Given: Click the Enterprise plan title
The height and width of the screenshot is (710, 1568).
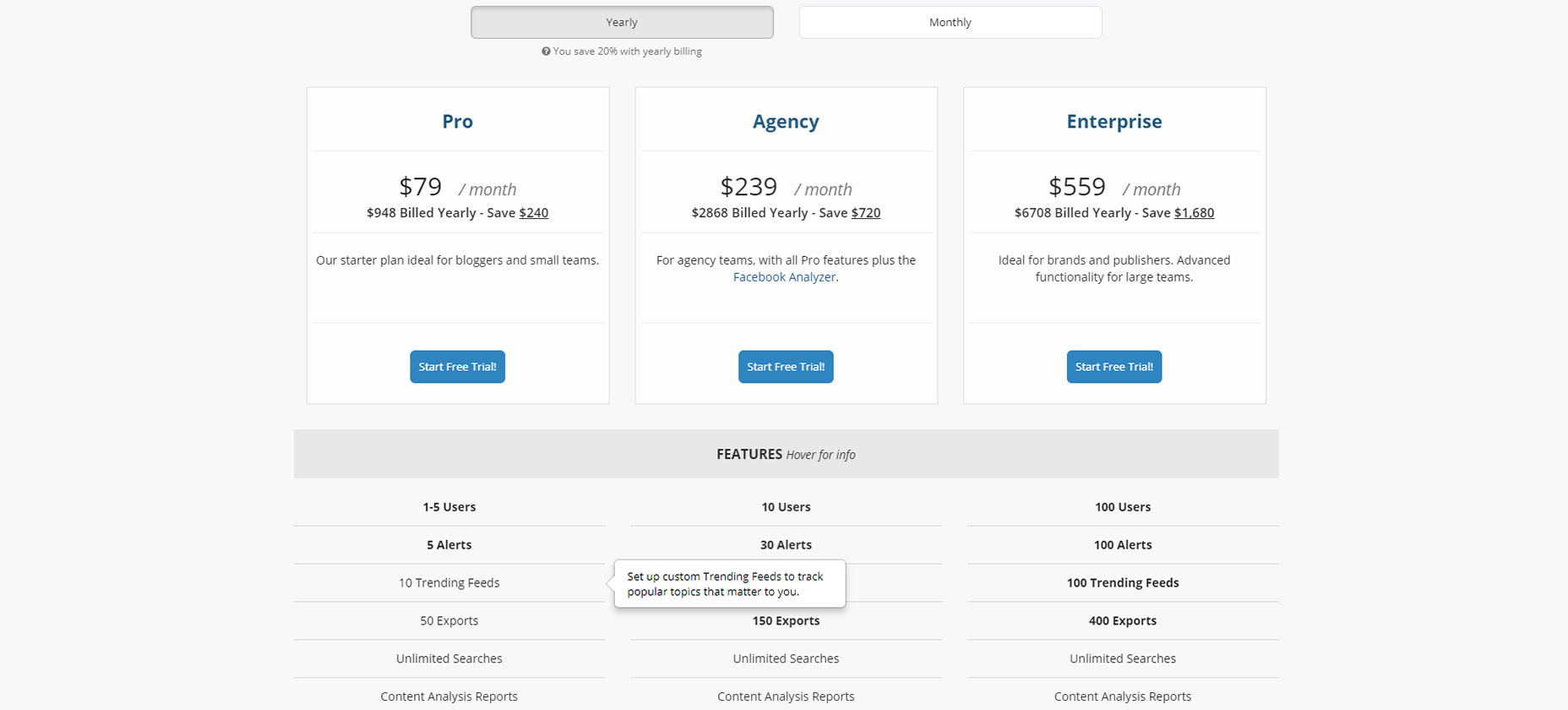Looking at the screenshot, I should click(x=1113, y=122).
